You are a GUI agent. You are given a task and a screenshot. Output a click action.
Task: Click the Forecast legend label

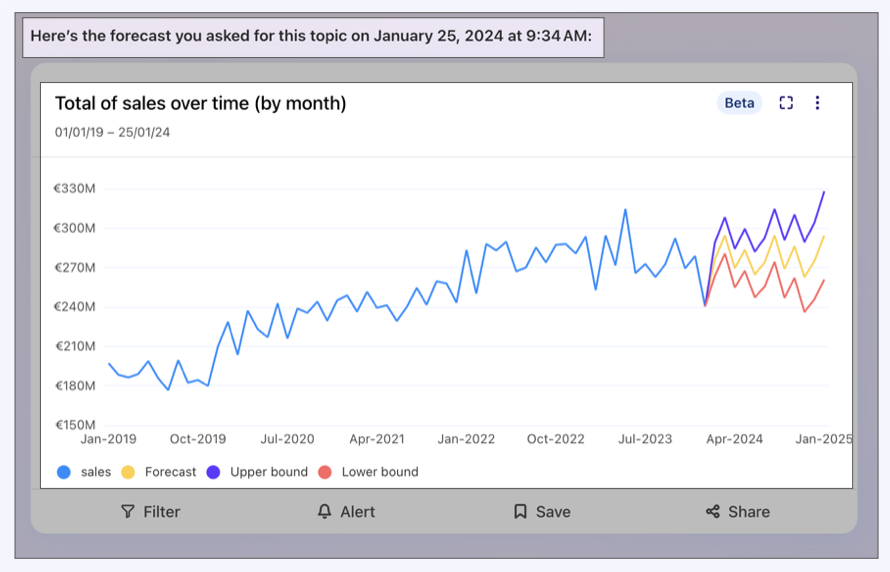coord(170,472)
